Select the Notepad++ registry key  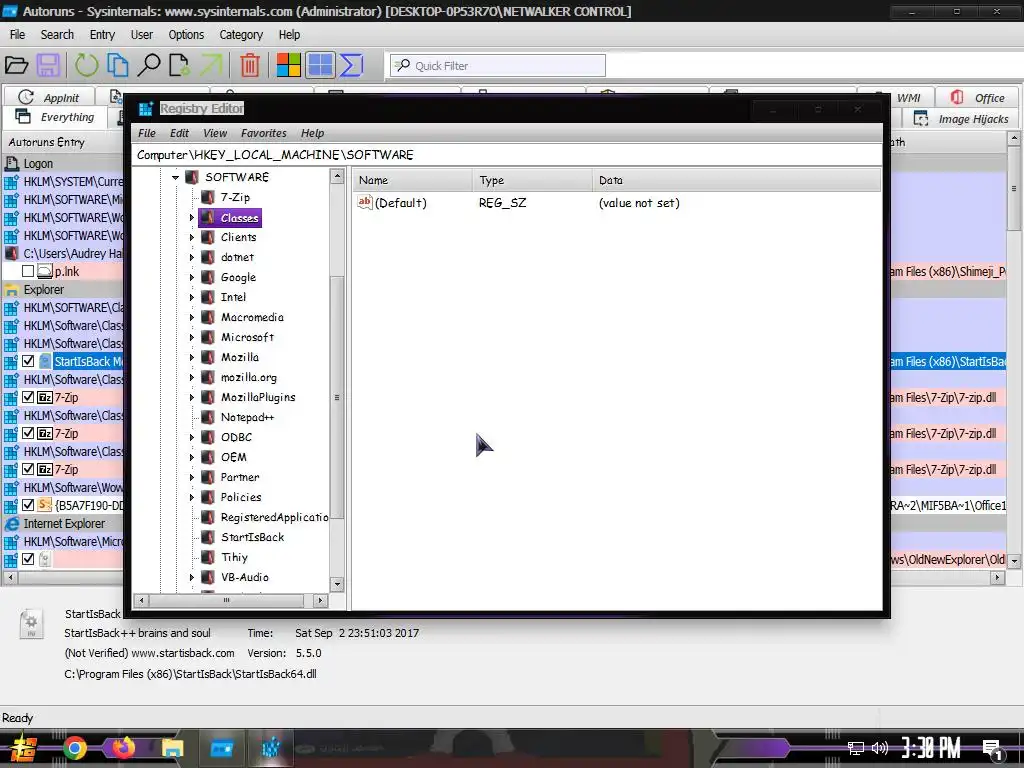point(247,417)
